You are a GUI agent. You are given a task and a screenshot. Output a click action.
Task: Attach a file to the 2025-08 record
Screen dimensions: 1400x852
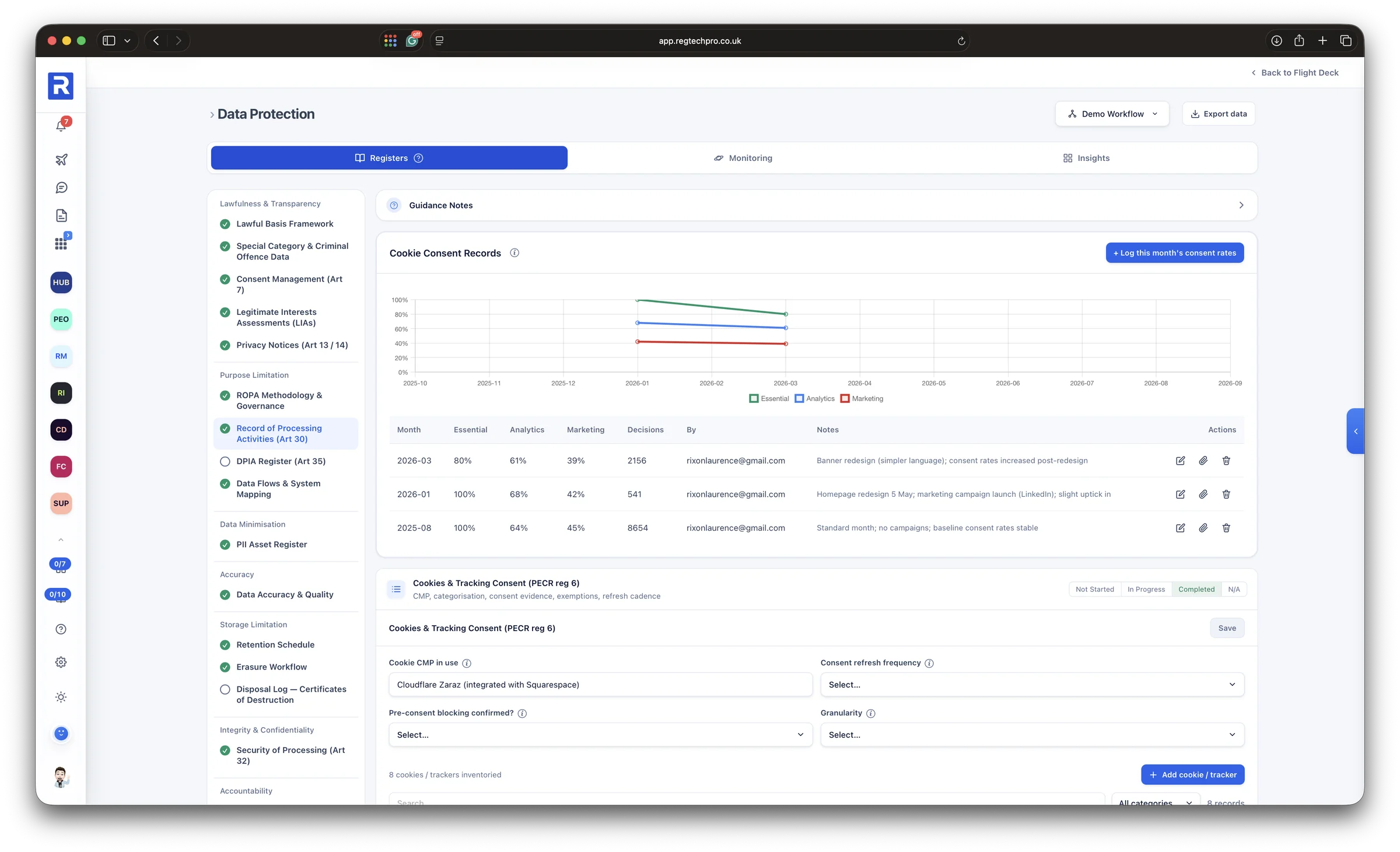[x=1203, y=528]
